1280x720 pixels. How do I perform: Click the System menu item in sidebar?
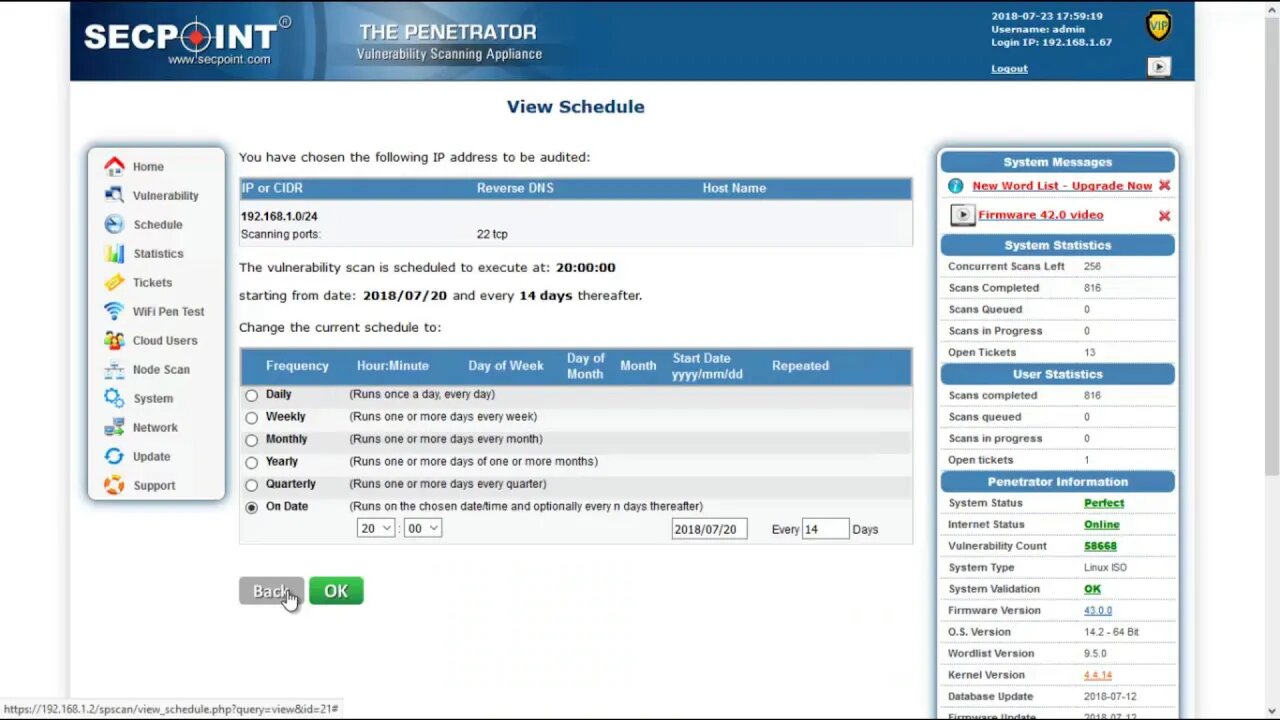pos(153,399)
